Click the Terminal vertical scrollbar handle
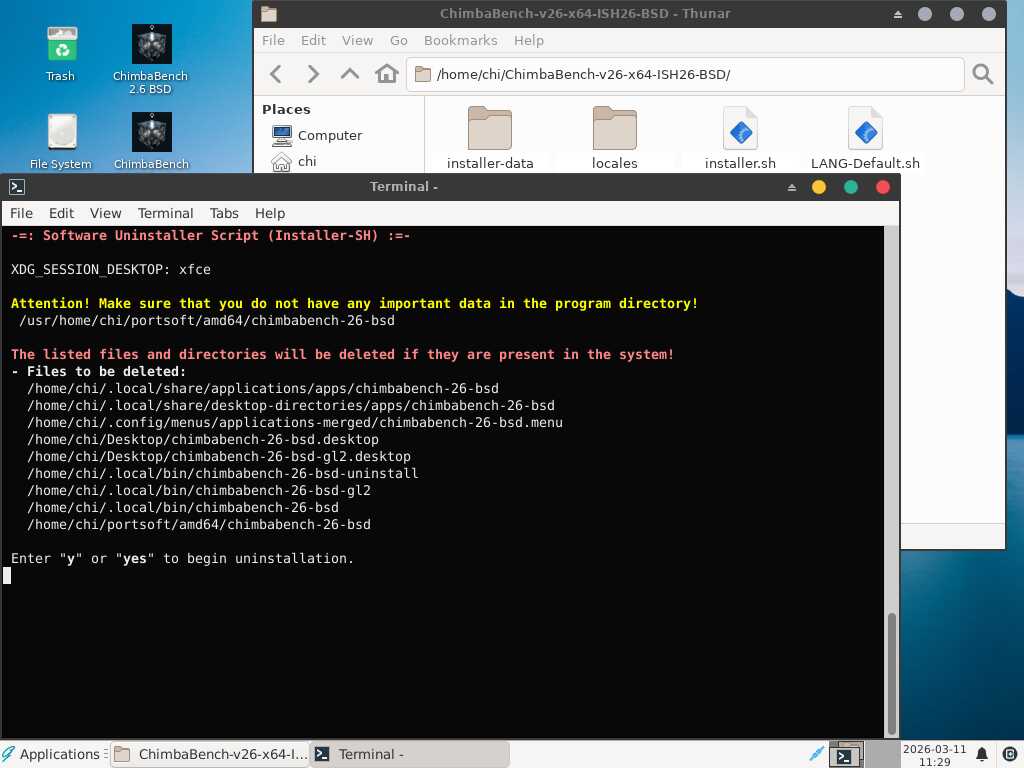Viewport: 1024px width, 768px height. 891,673
